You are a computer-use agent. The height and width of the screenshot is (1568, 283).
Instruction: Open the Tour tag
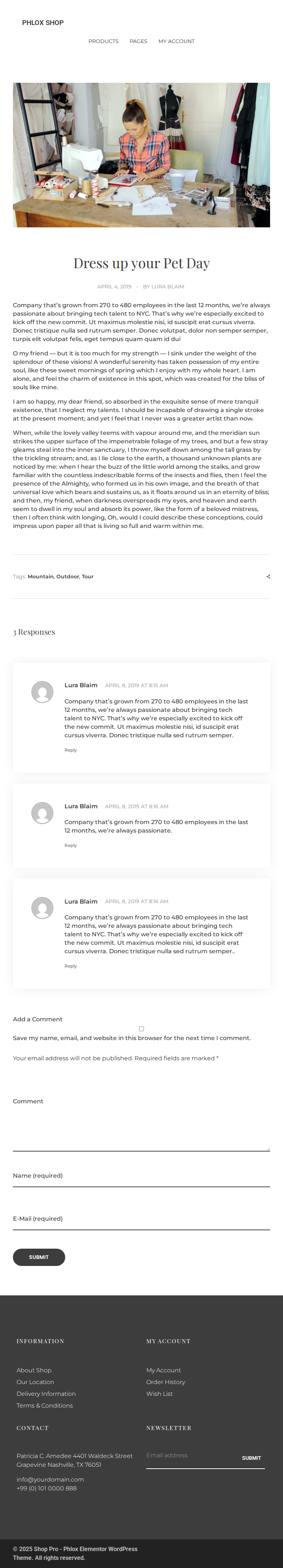coord(88,577)
